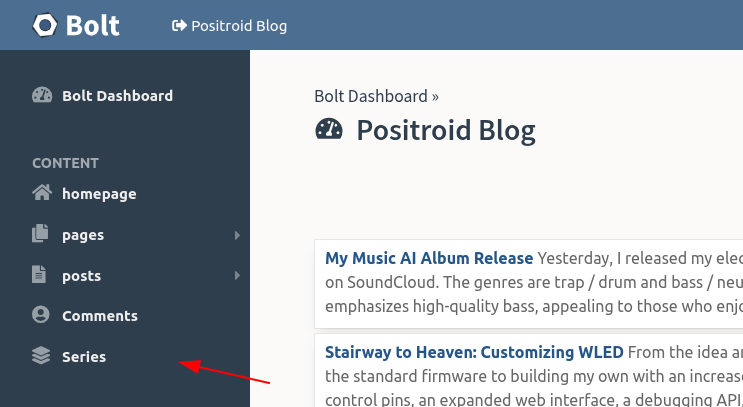
Task: Expand the pages submenu arrow
Action: point(237,235)
